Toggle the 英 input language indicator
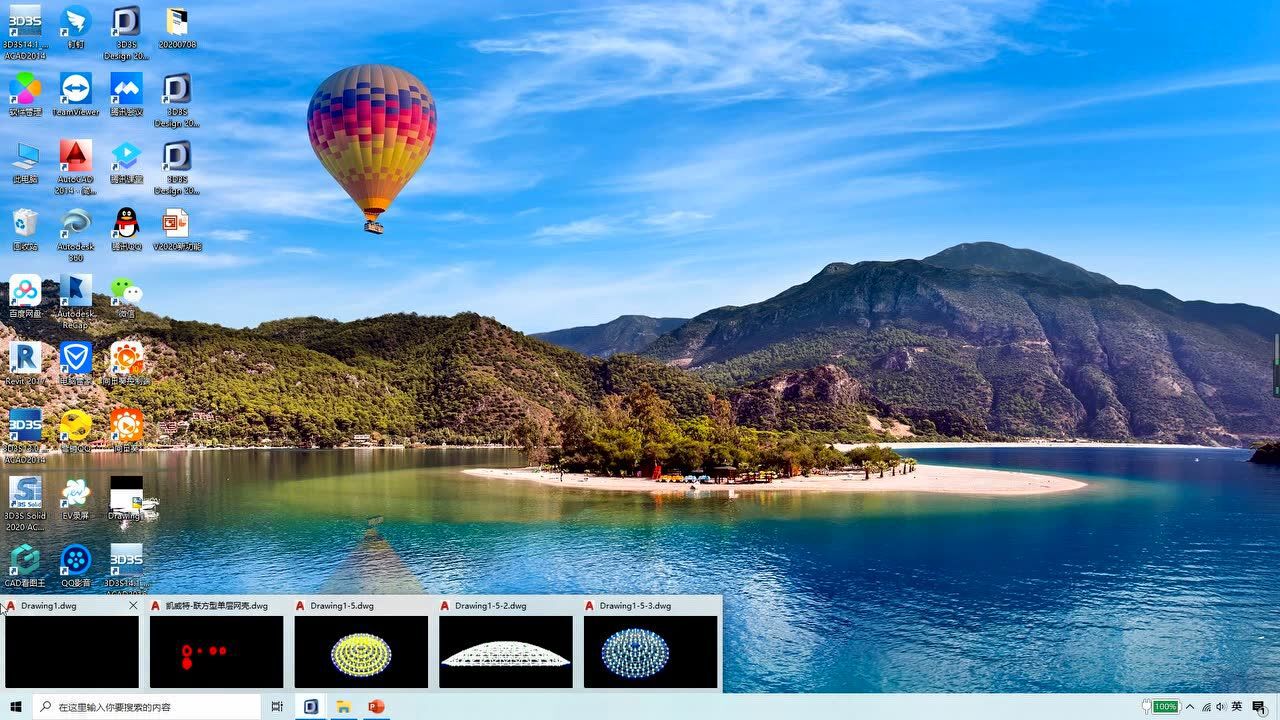 pos(1237,707)
